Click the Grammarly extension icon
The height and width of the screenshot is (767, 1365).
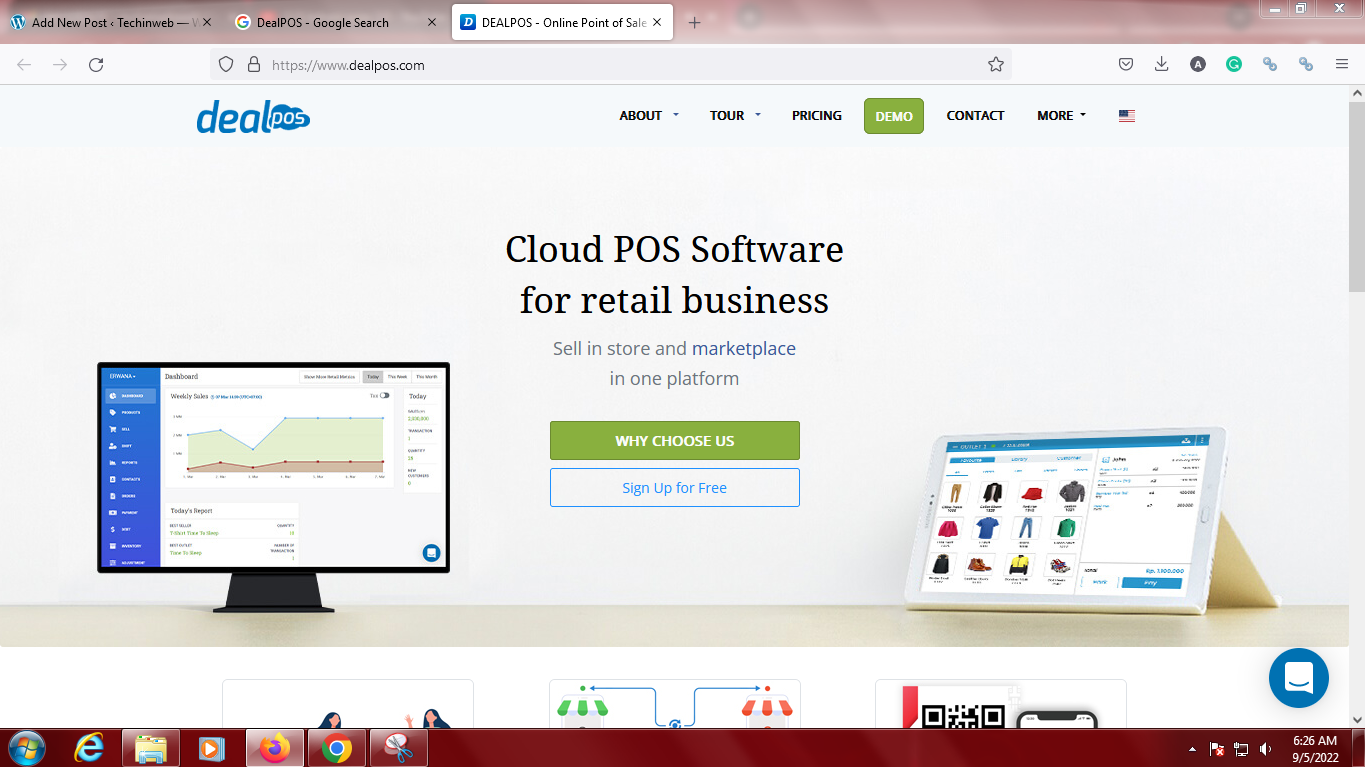[1234, 64]
